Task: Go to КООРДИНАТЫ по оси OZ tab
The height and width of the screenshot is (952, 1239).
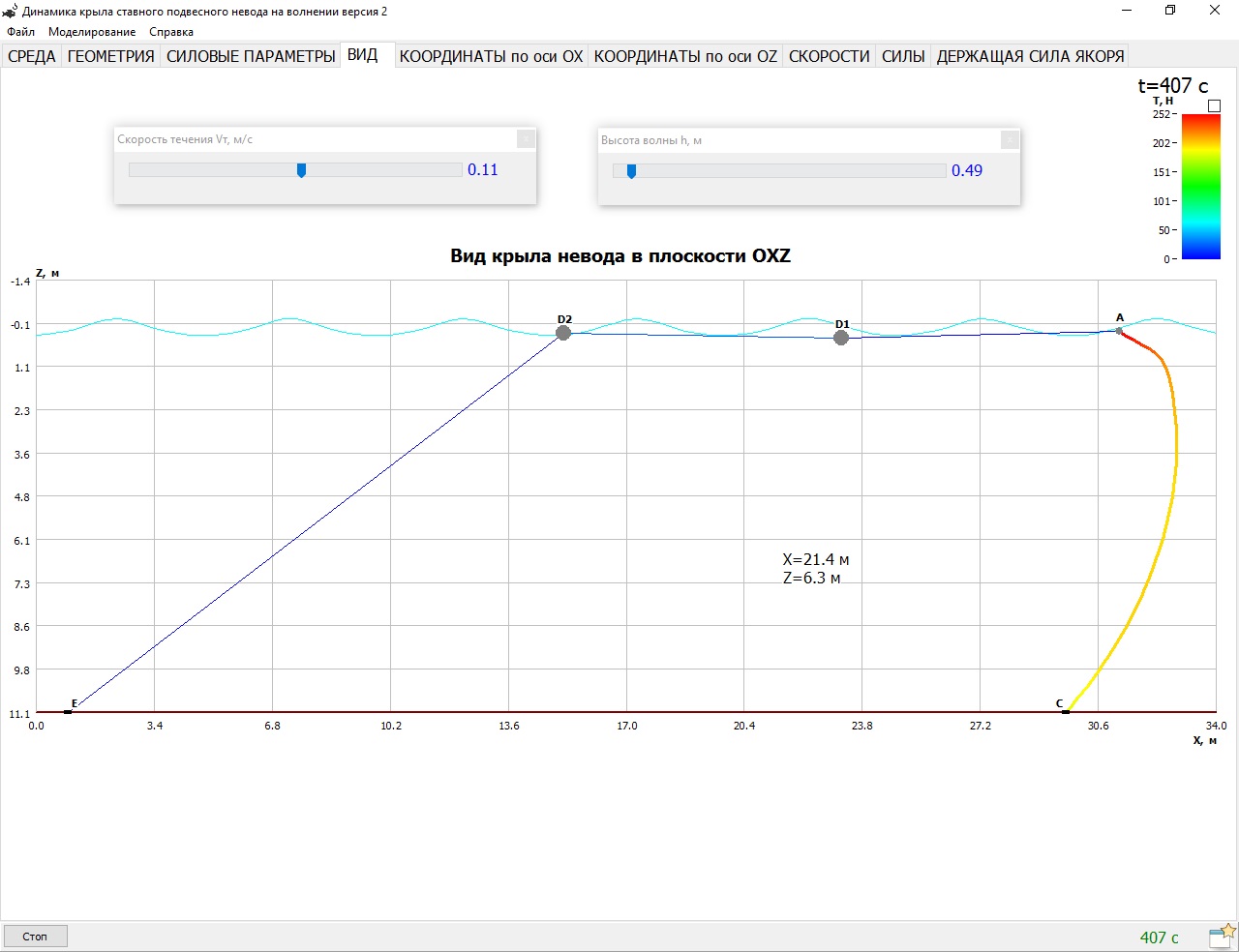Action: tap(685, 56)
